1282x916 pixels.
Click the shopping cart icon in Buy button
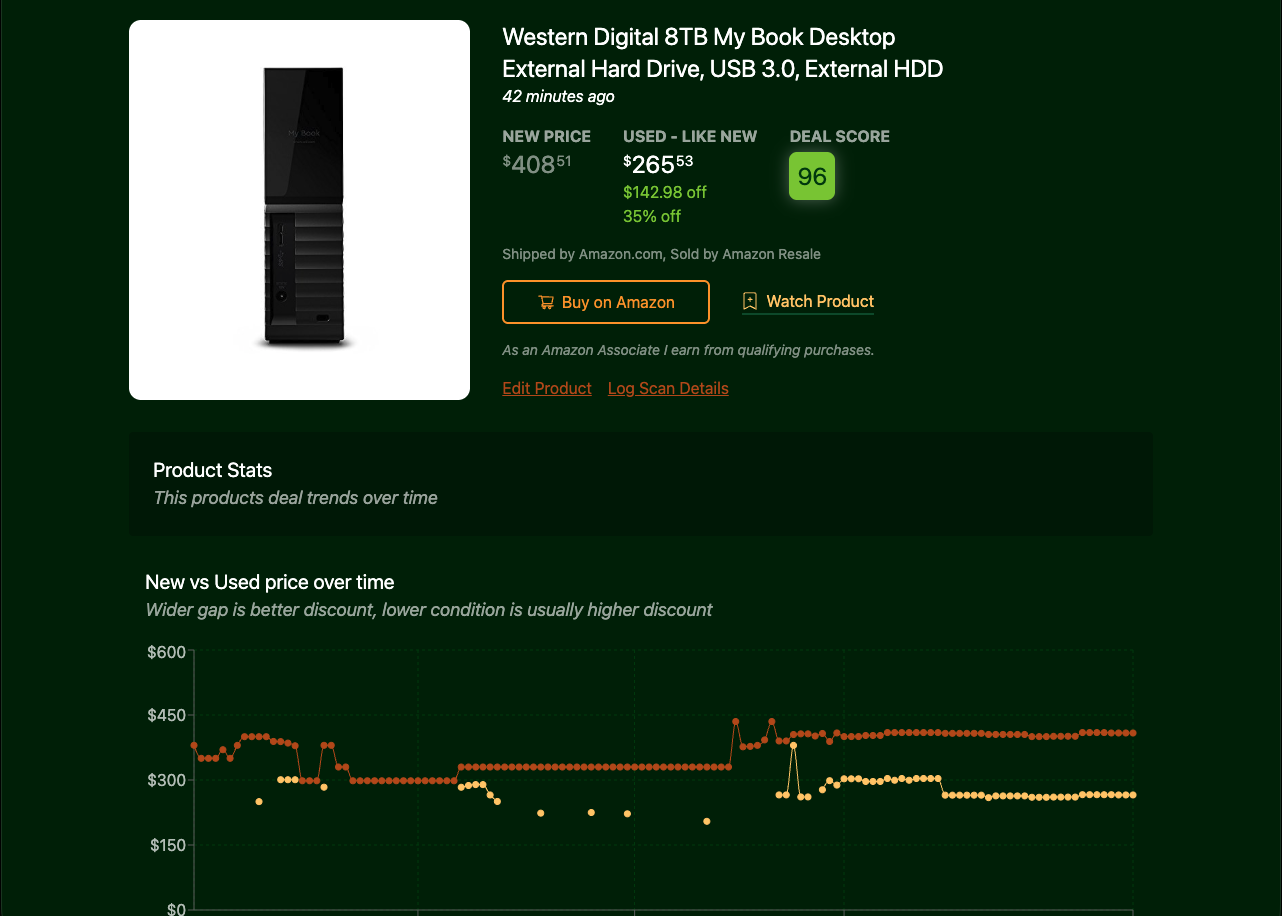coord(546,302)
